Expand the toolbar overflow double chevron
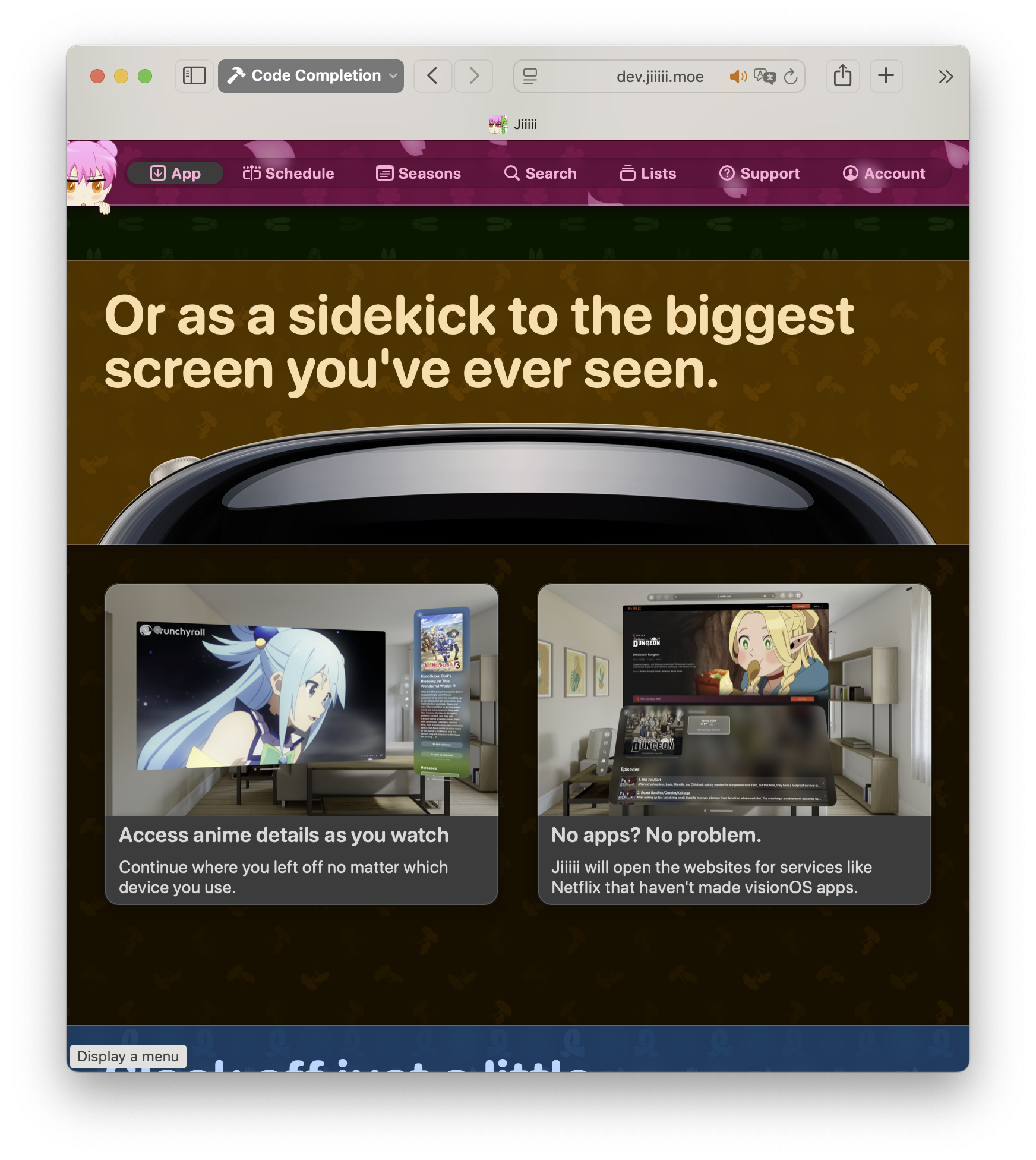The width and height of the screenshot is (1036, 1160). 946,76
